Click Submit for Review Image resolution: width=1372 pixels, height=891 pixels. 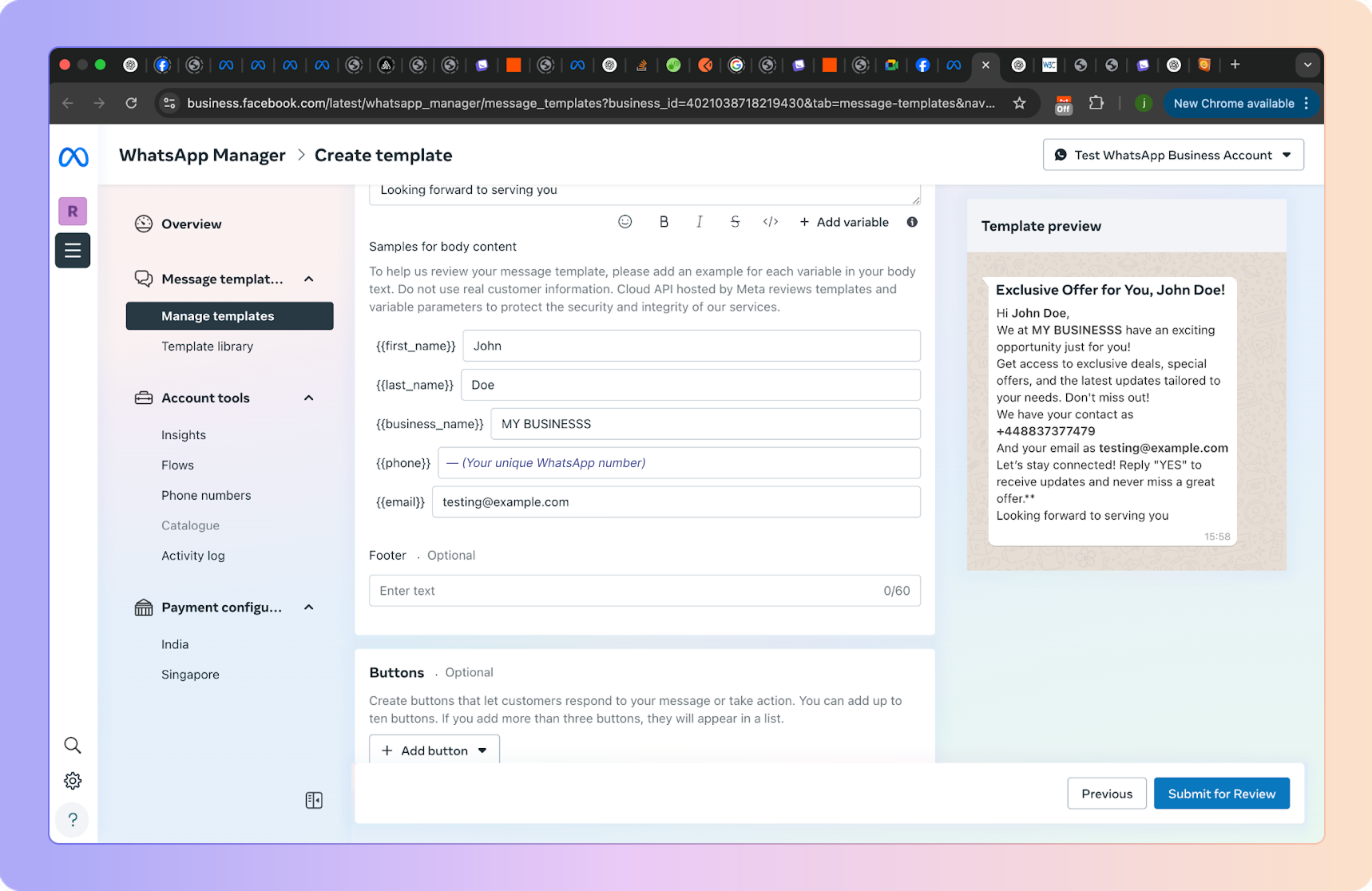pos(1222,794)
